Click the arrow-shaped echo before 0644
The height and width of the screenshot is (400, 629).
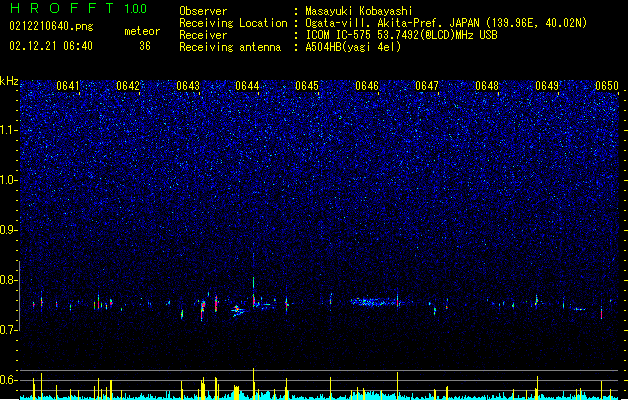tap(237, 310)
